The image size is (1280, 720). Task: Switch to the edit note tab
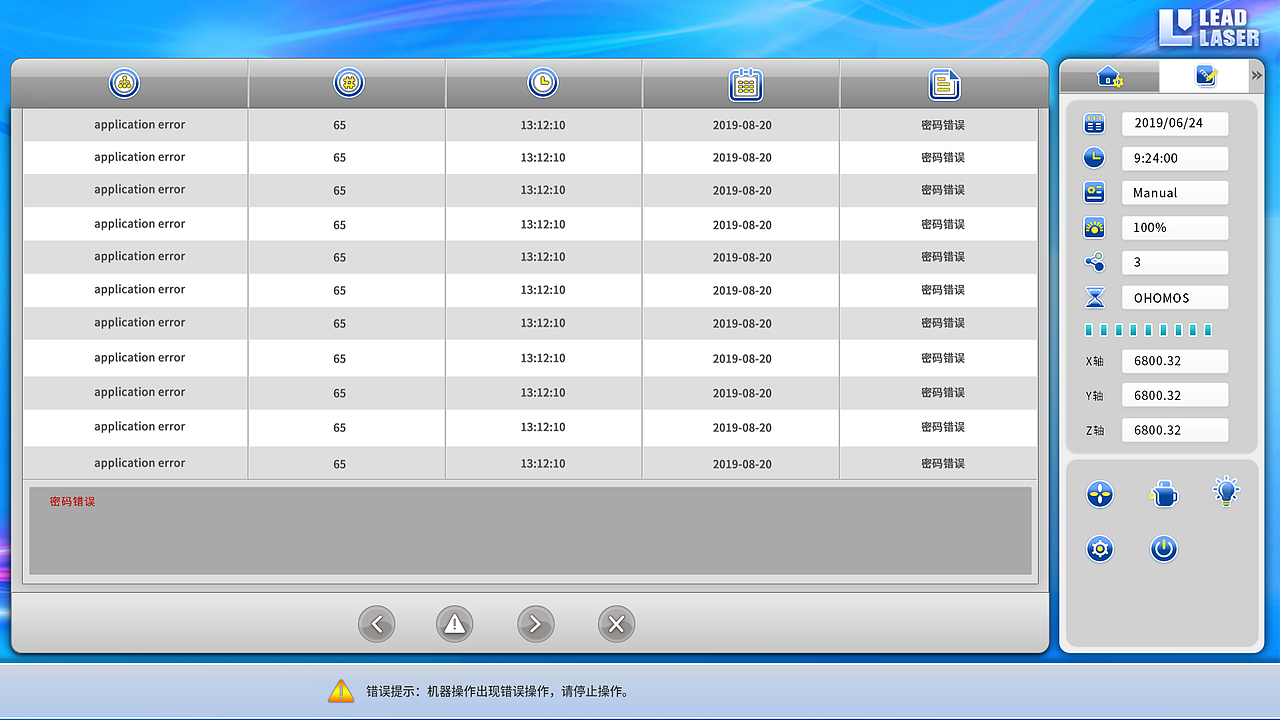coord(1205,76)
